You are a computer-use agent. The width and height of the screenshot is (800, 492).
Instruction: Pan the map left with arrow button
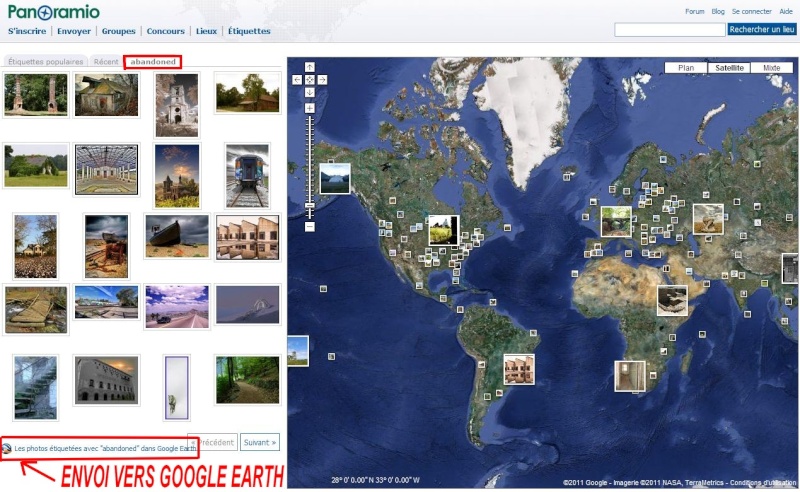pos(297,80)
